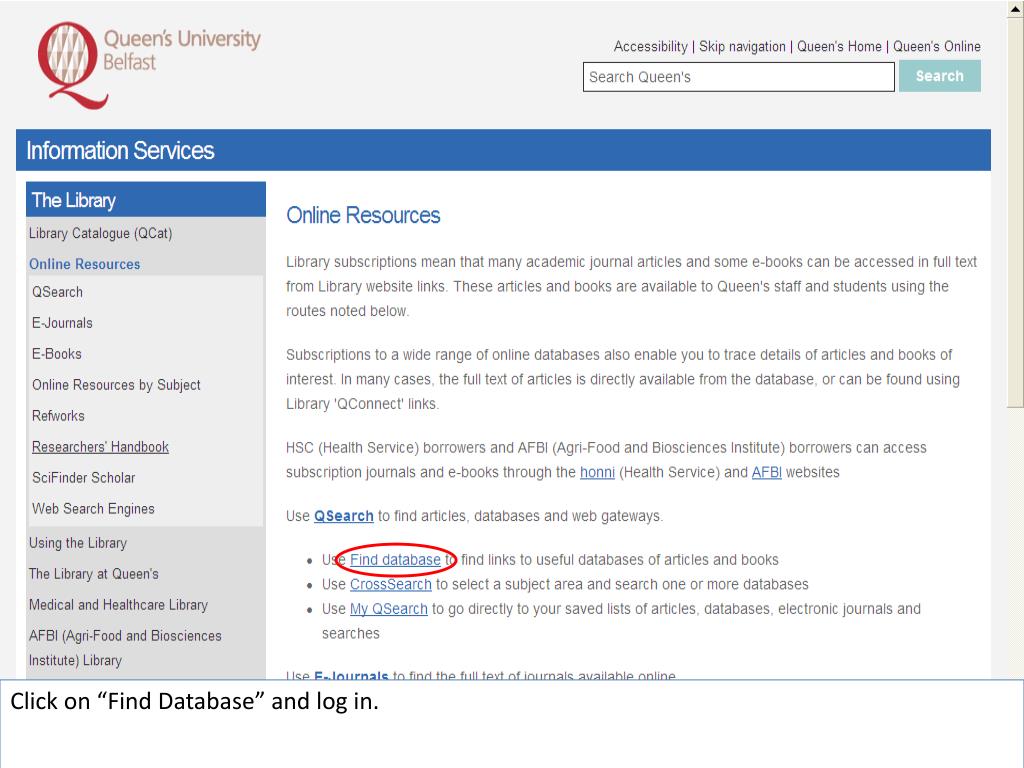Open Queen's Online link
The image size is (1024, 768).
936,46
